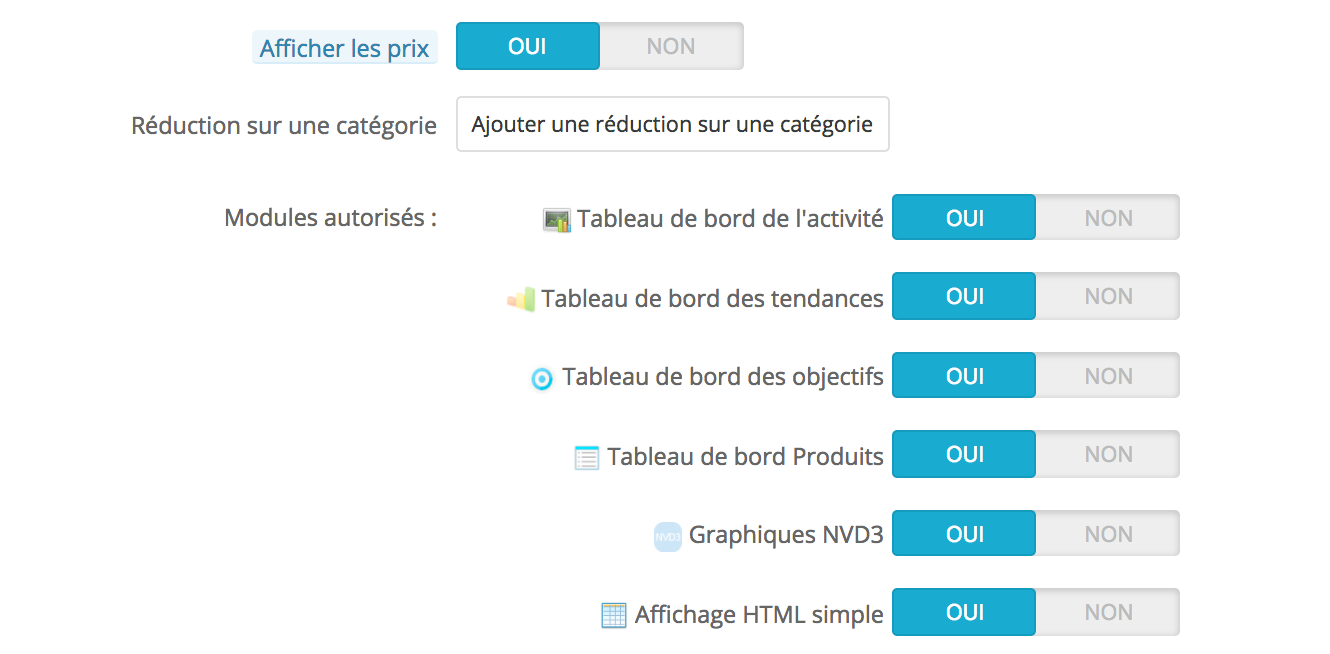Switch Tableau de bord des tendances to NON

pyautogui.click(x=1108, y=296)
